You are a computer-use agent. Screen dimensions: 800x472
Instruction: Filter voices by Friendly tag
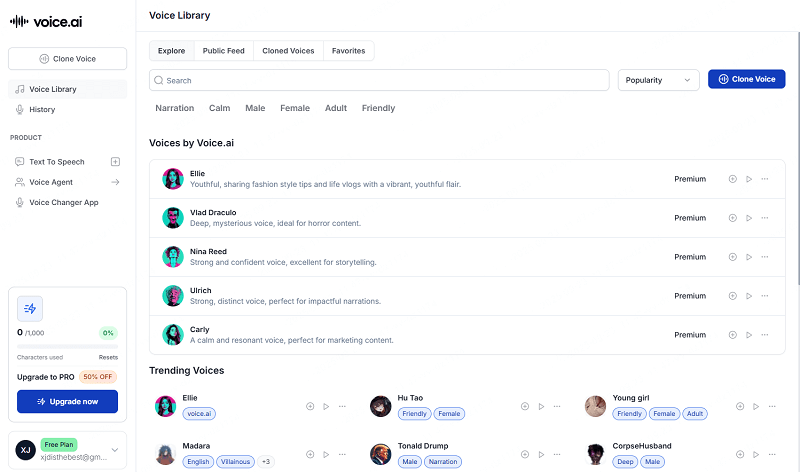click(x=378, y=108)
